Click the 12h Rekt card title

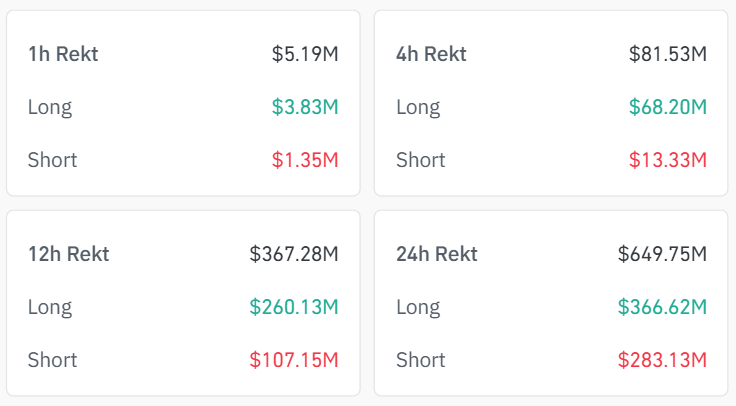click(x=69, y=254)
